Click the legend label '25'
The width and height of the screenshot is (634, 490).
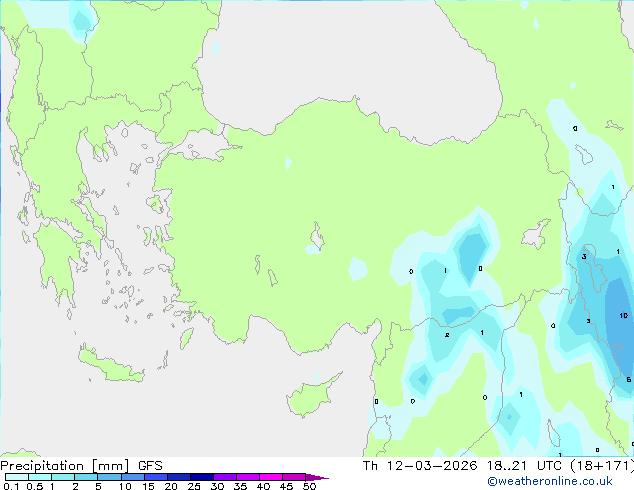coord(194,486)
